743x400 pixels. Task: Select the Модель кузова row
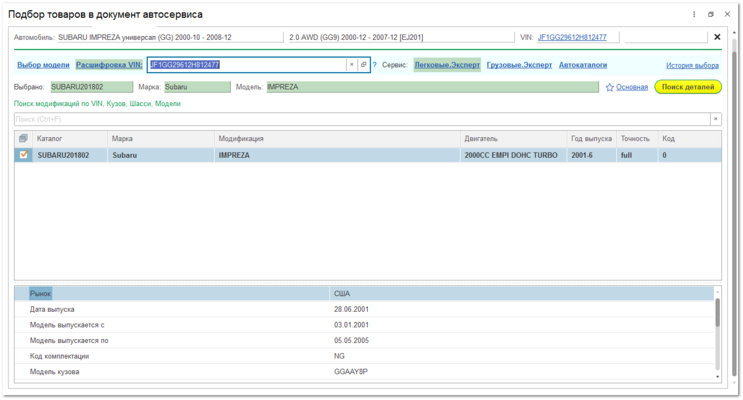pos(364,372)
